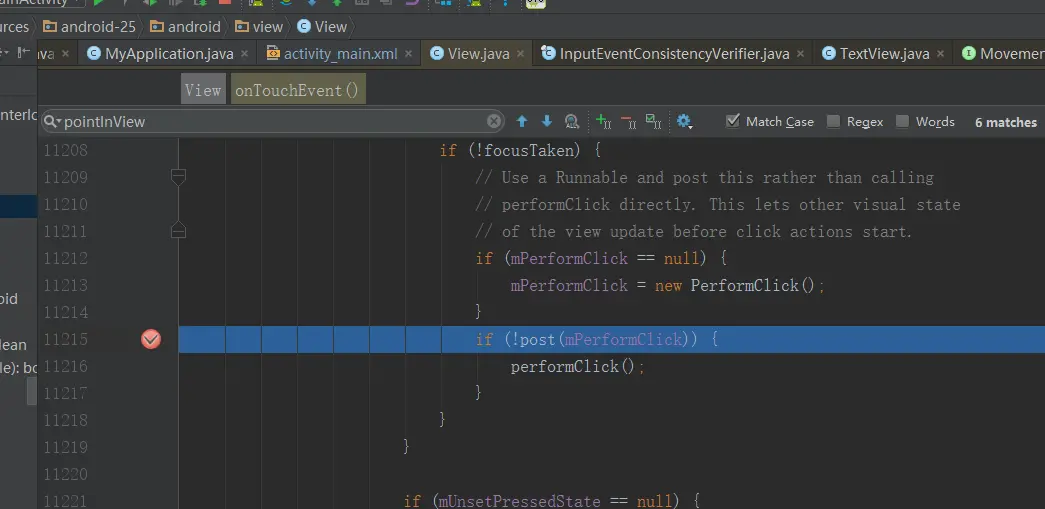Close the InputEventConsistencyVerifier.java tab

point(800,54)
